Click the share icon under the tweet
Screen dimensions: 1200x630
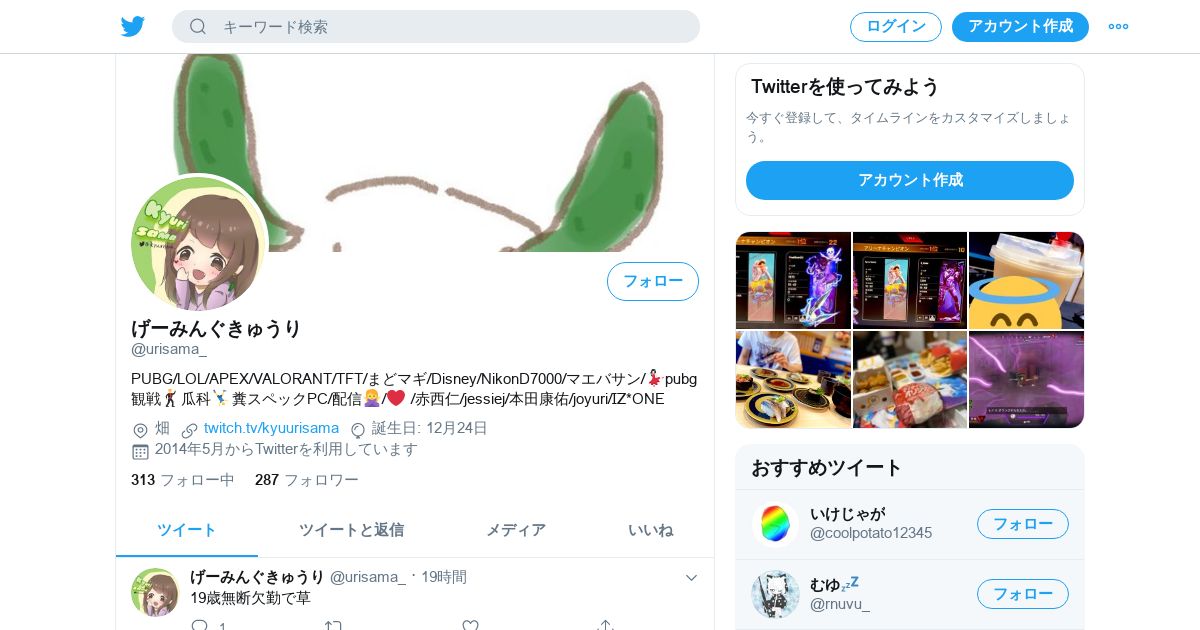[604, 626]
